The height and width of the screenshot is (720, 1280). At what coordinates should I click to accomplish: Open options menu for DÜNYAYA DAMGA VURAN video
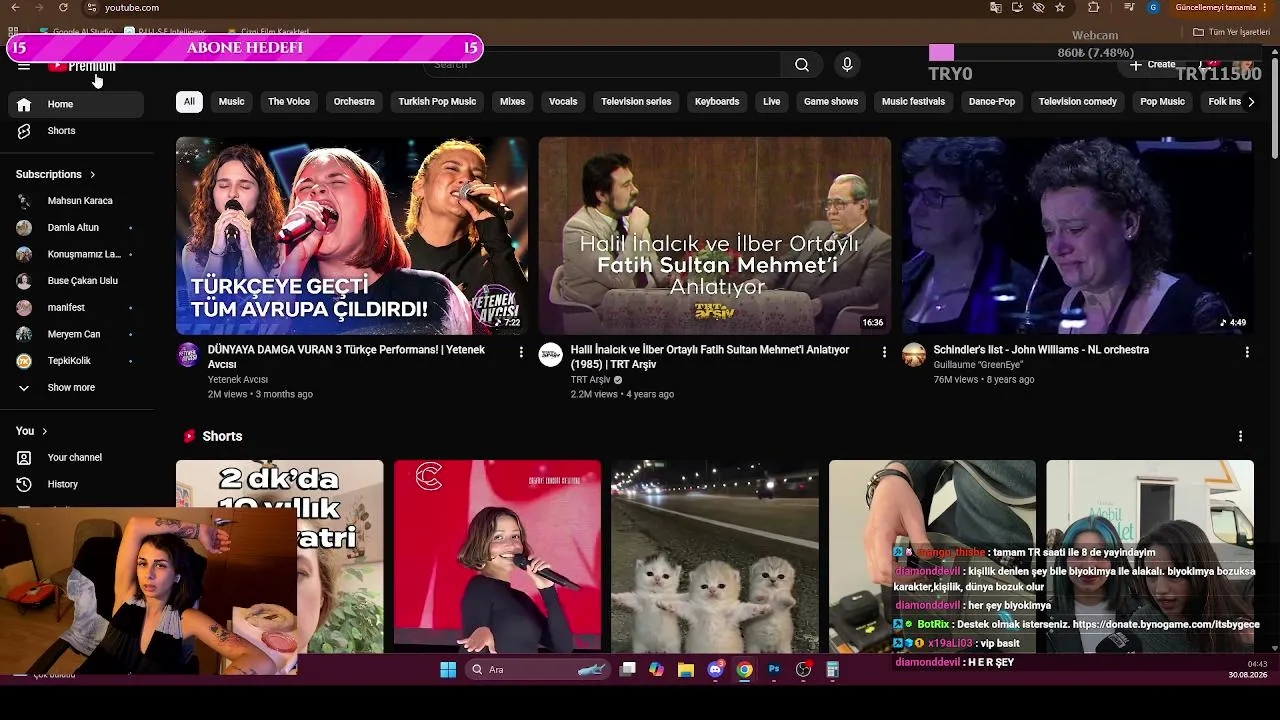pyautogui.click(x=521, y=352)
